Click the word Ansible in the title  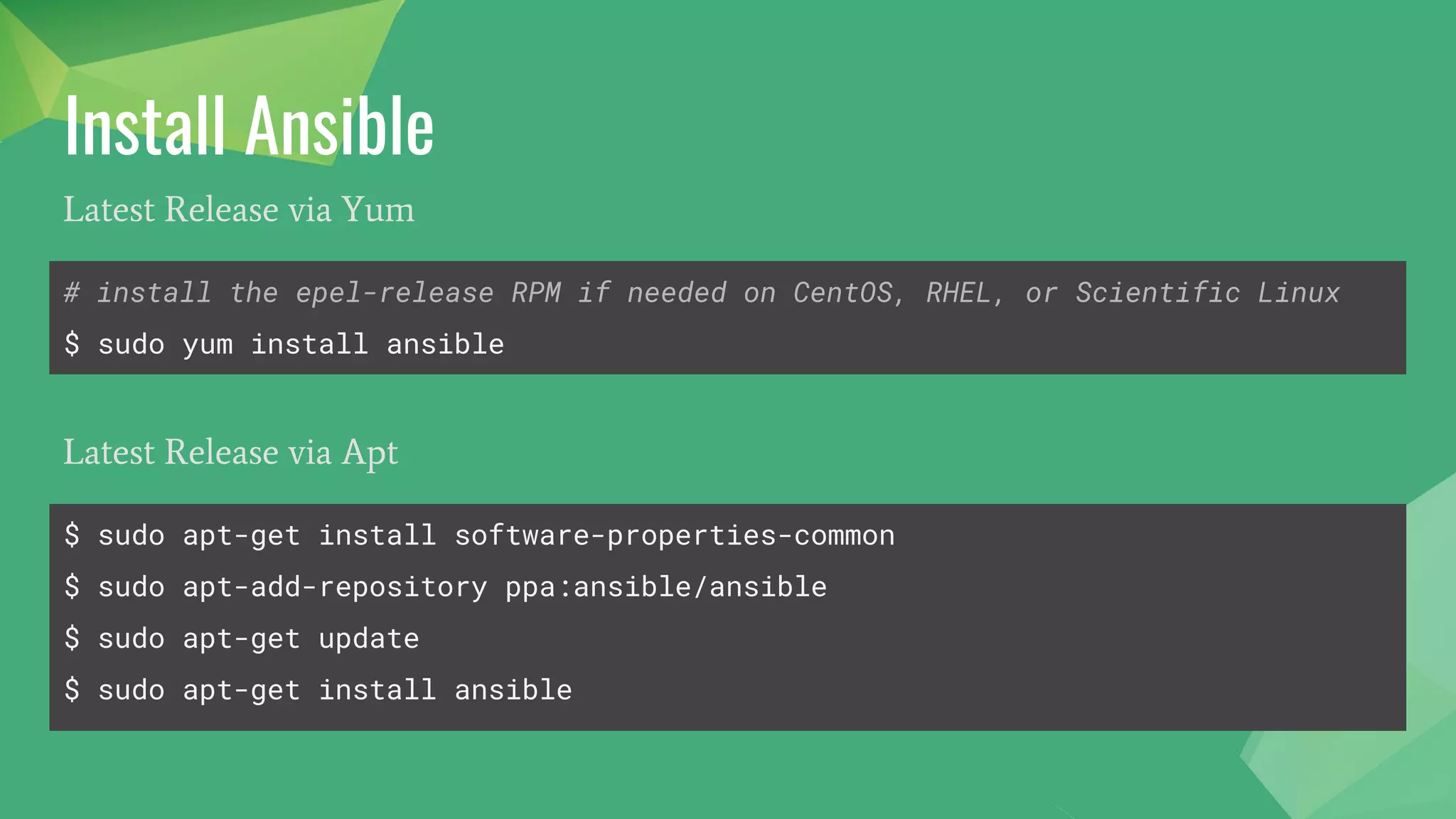click(340, 126)
